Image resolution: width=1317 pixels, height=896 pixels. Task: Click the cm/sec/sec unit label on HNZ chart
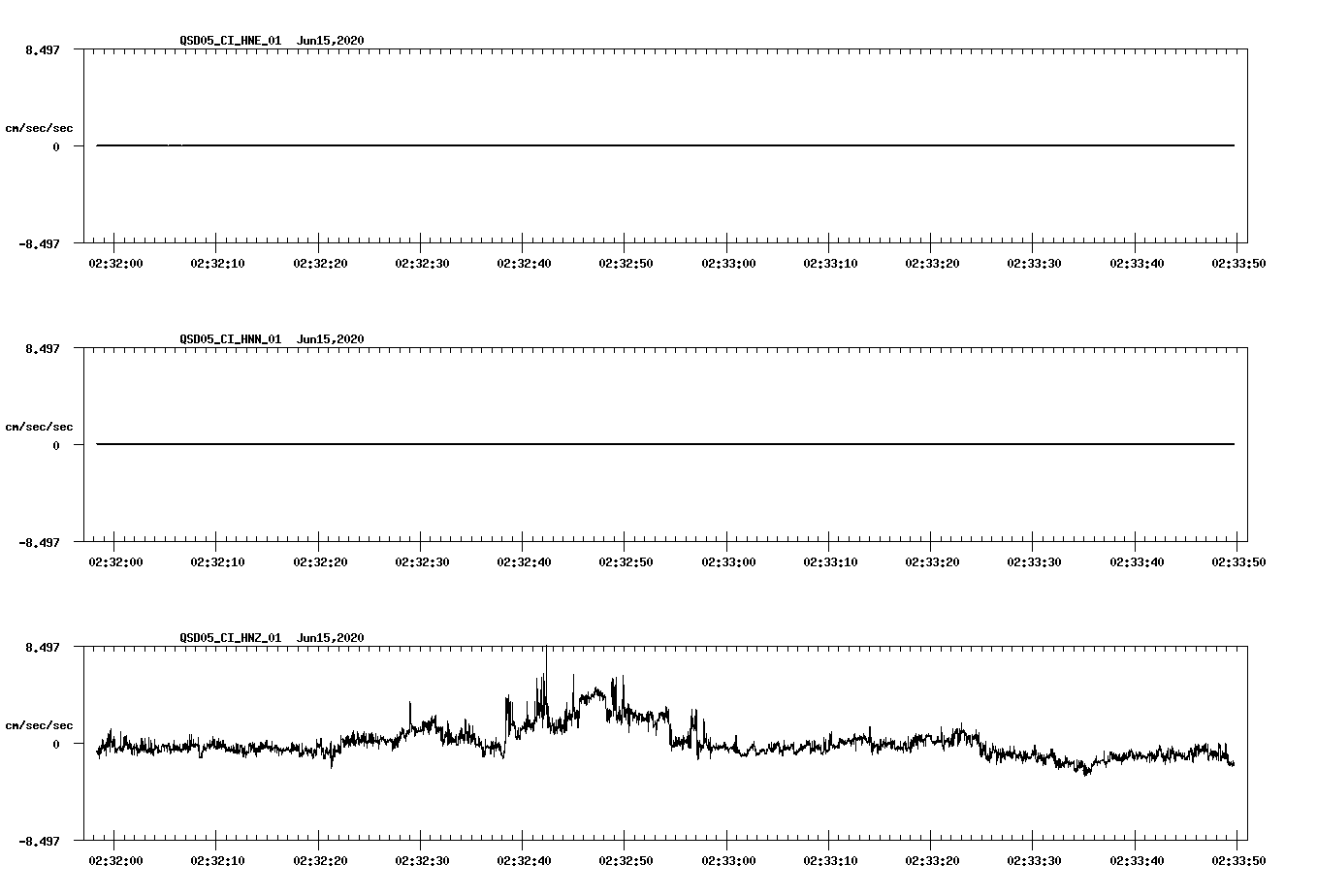pos(39,725)
